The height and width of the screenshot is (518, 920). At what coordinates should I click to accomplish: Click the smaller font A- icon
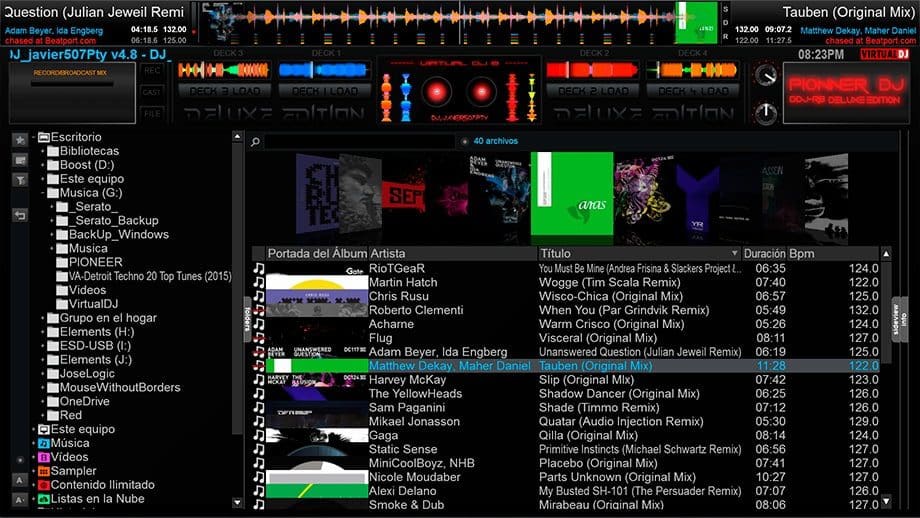click(x=19, y=500)
